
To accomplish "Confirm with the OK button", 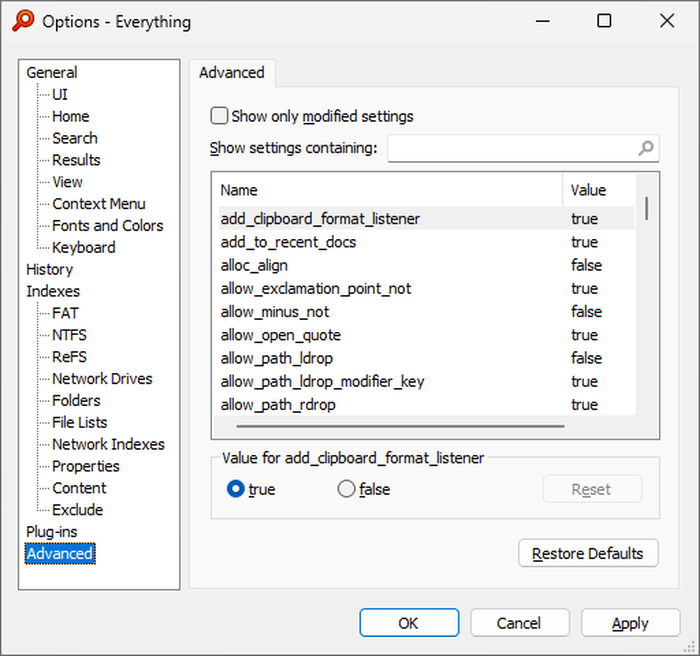I will (x=409, y=623).
